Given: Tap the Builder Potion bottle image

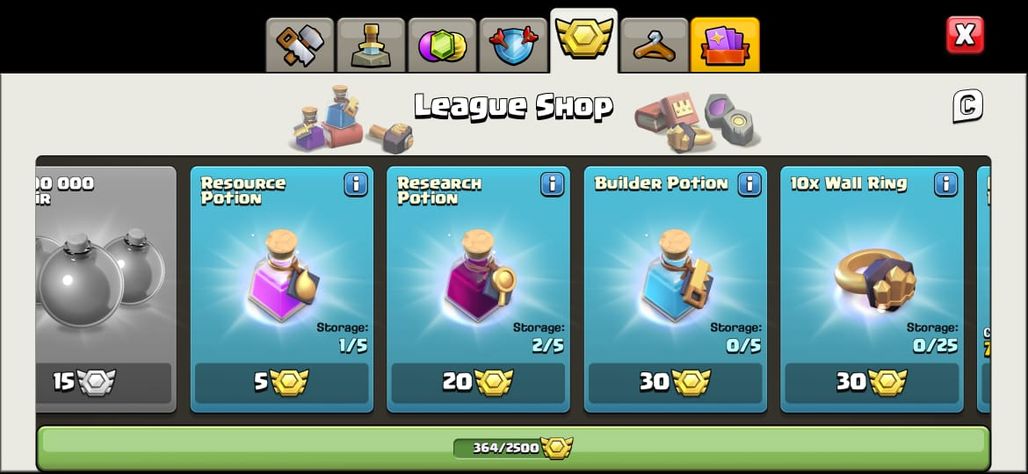Looking at the screenshot, I should pyautogui.click(x=677, y=275).
